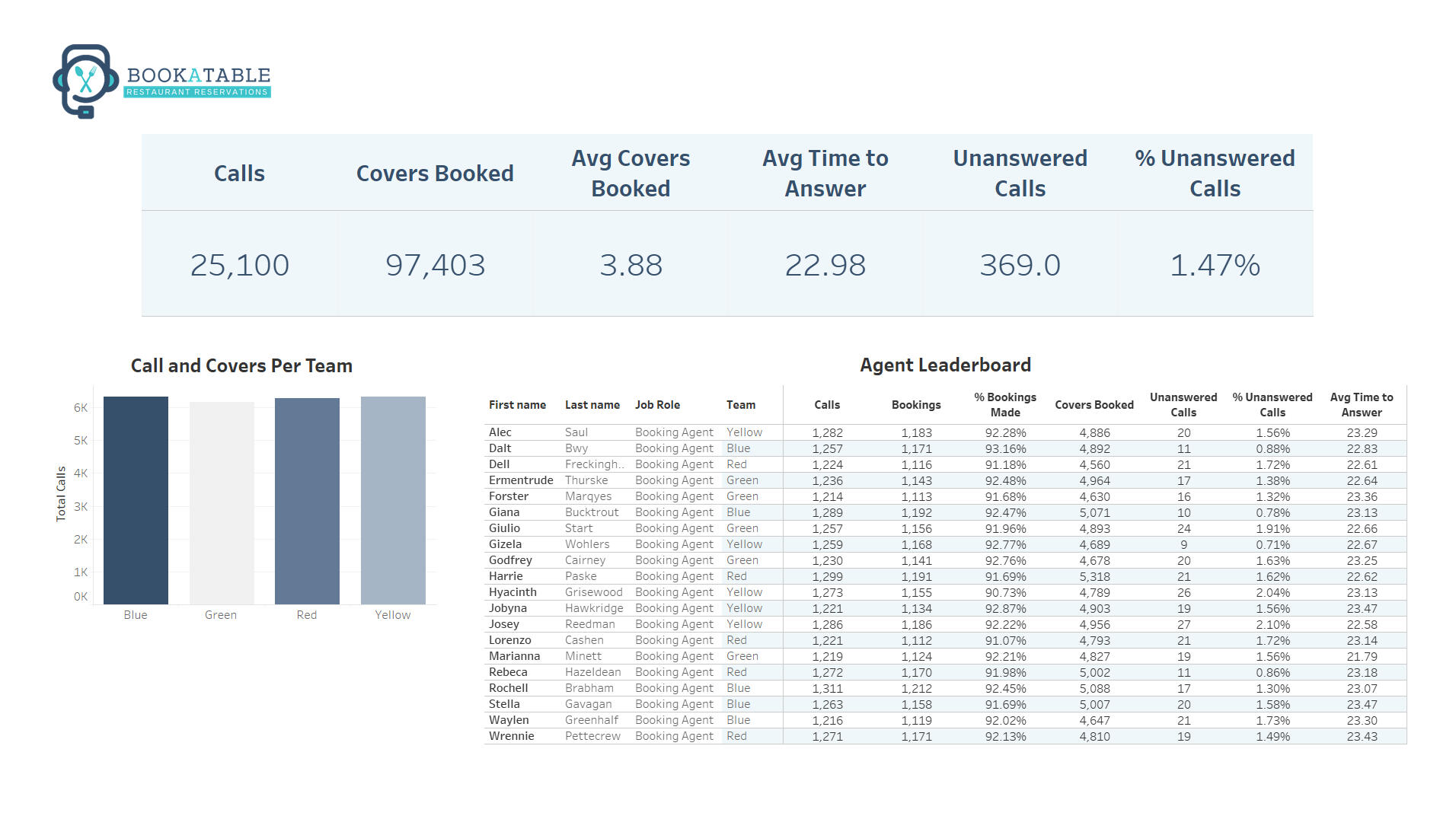Click the First name column header

(x=518, y=405)
